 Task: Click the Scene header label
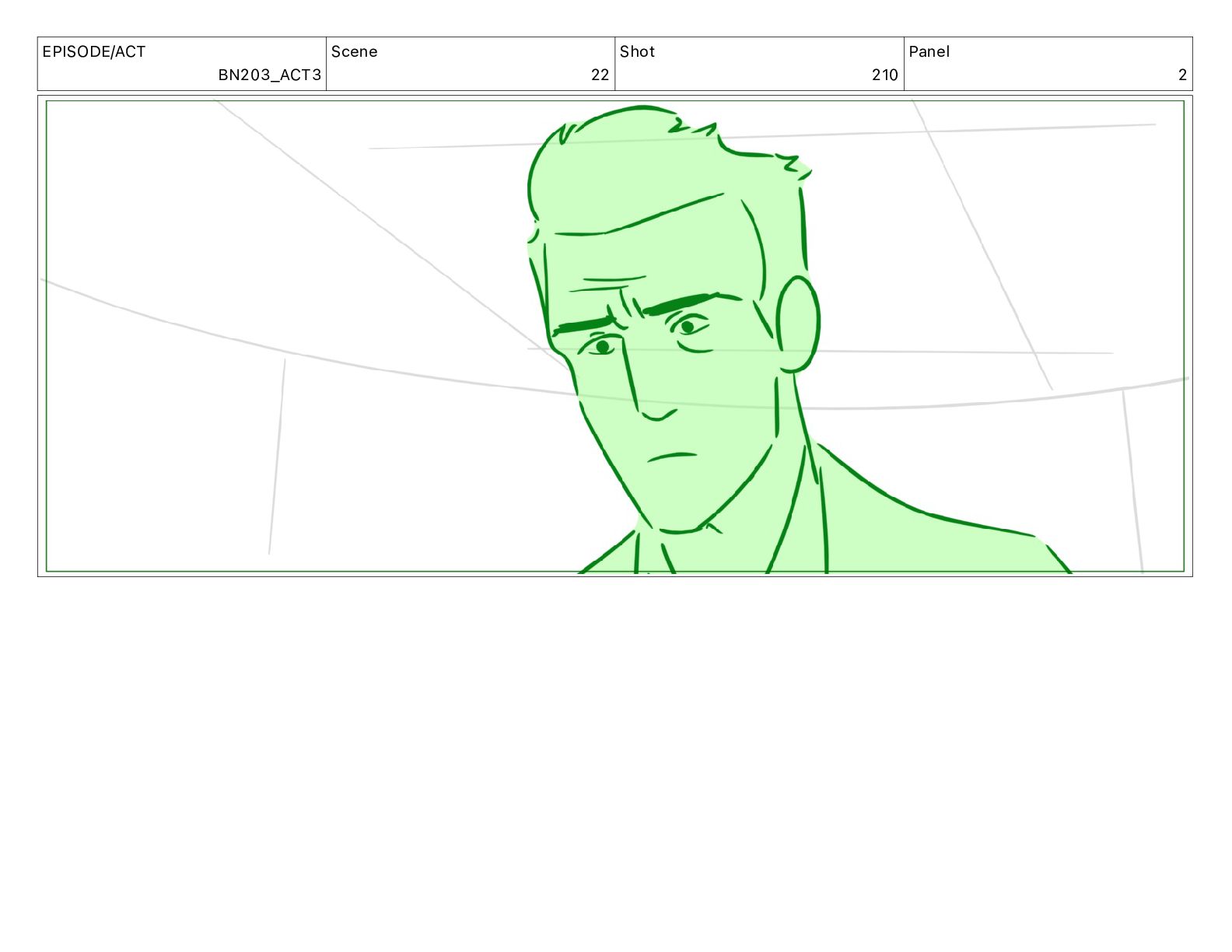354,51
